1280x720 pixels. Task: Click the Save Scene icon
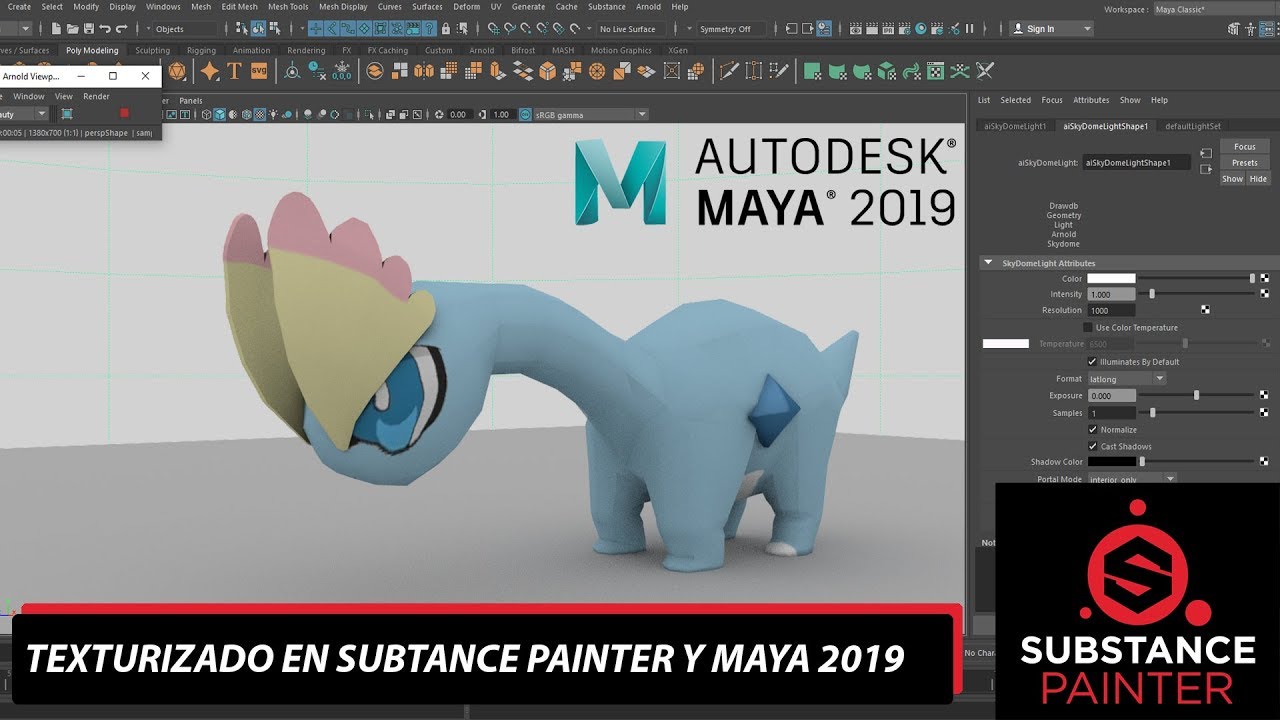88,29
